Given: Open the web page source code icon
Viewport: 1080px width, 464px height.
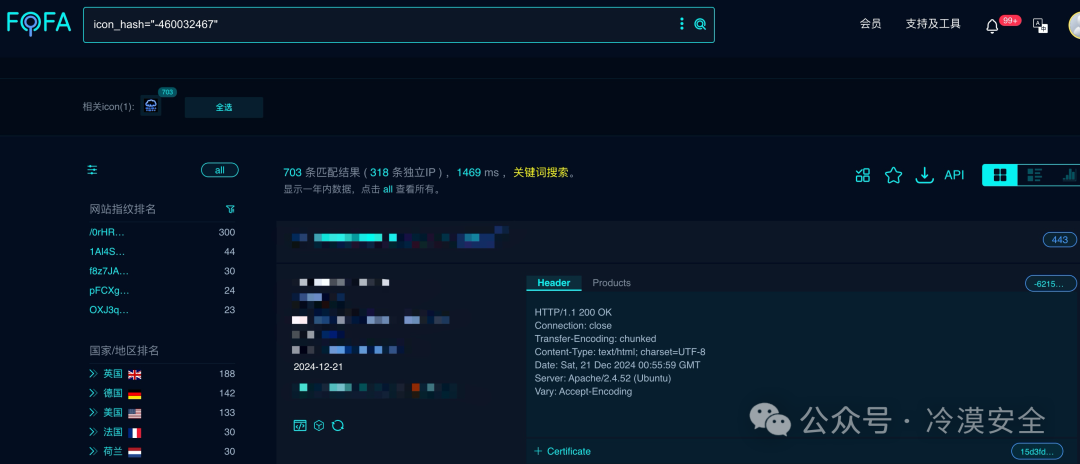Looking at the screenshot, I should point(300,425).
